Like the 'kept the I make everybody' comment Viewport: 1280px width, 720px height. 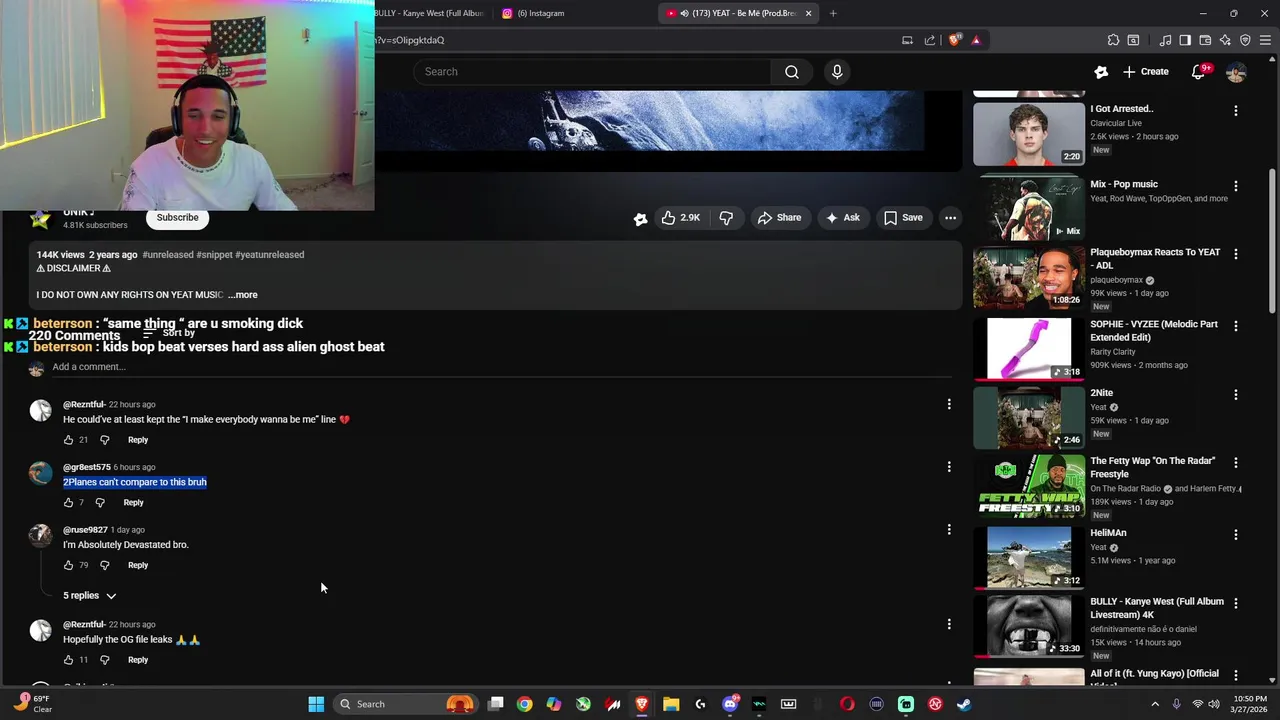(x=69, y=440)
